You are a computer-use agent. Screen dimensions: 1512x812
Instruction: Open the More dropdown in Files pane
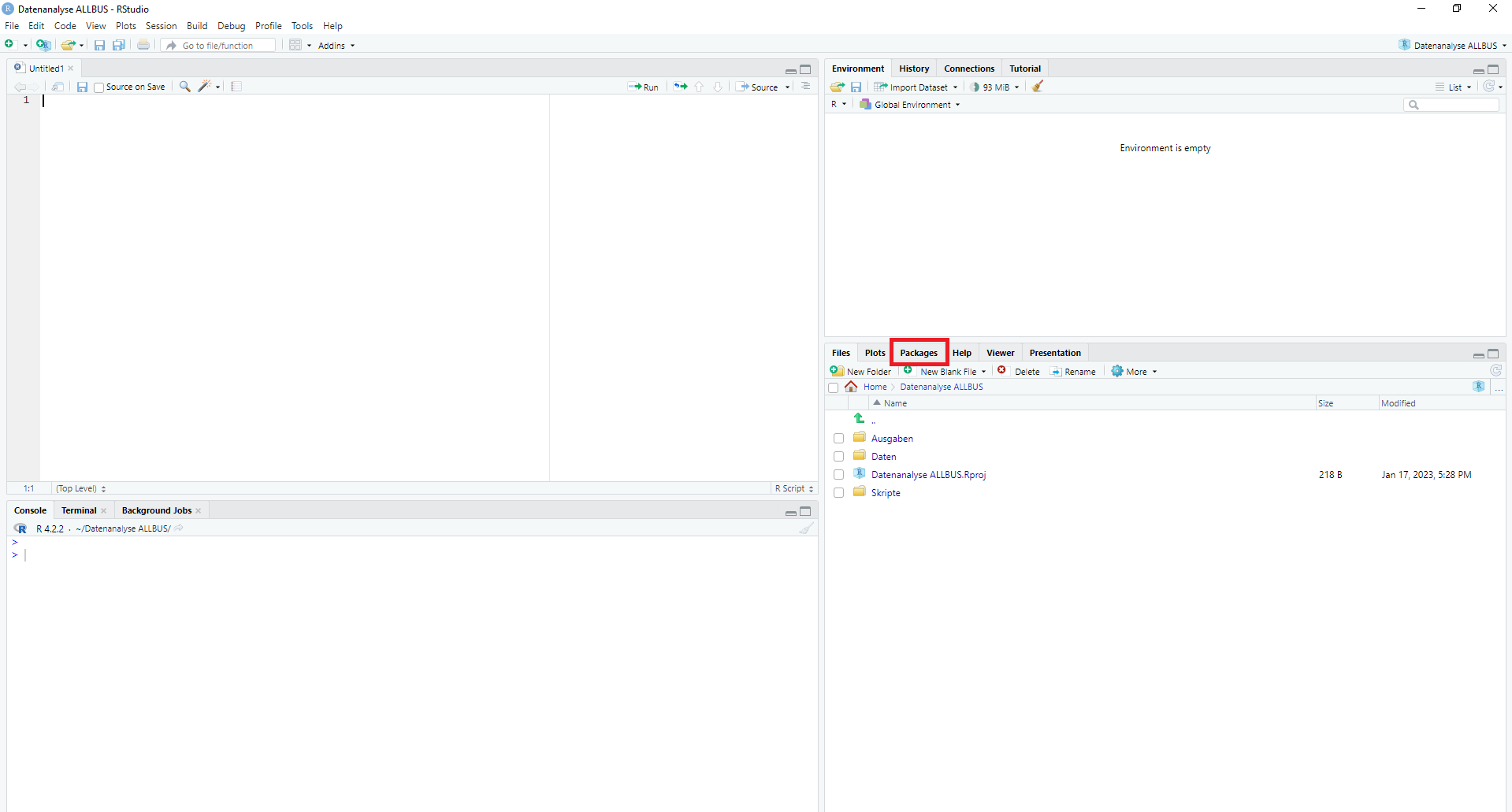coord(1135,372)
